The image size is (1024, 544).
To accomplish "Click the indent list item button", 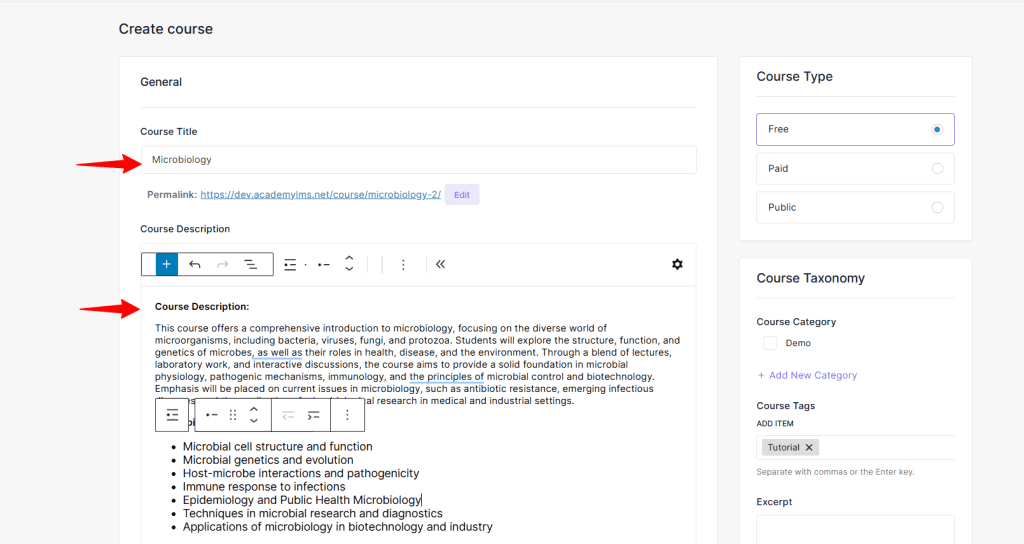I will (x=314, y=415).
